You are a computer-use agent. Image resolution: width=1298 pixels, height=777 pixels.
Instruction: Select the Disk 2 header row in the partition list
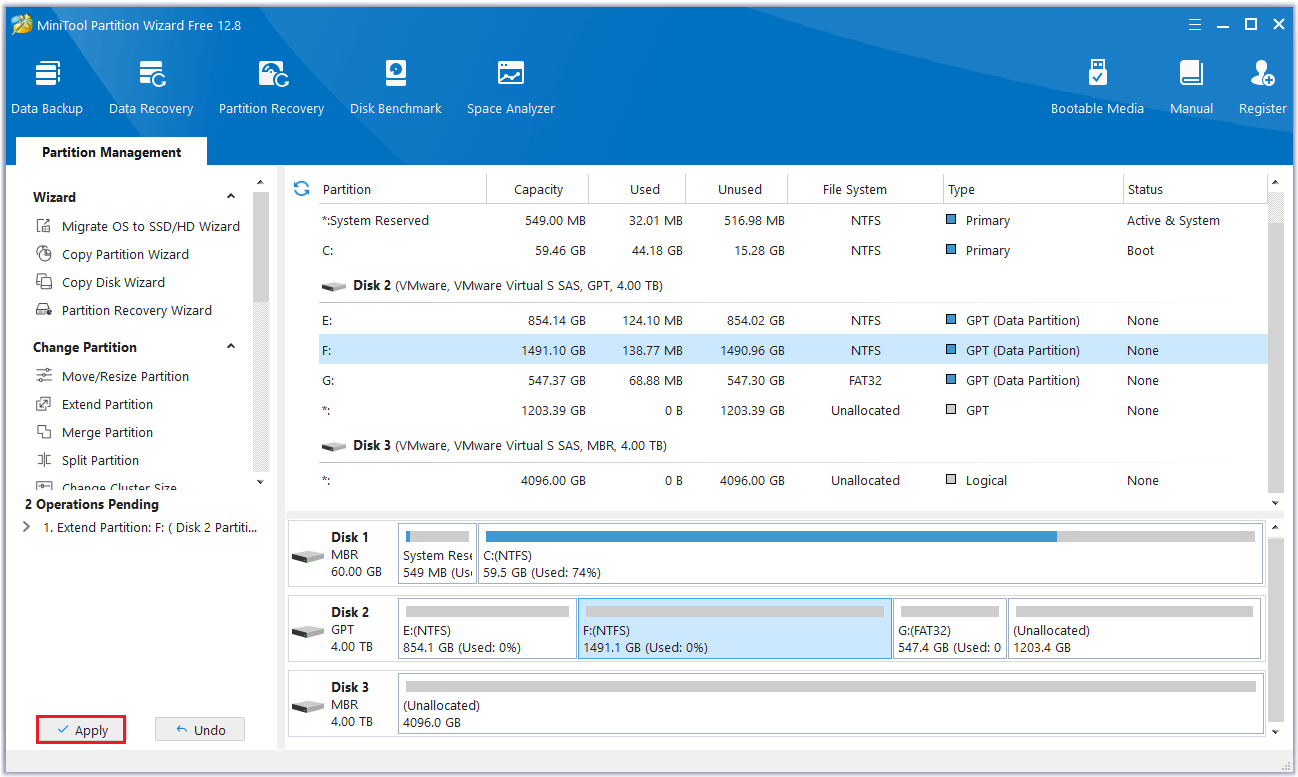(x=792, y=285)
